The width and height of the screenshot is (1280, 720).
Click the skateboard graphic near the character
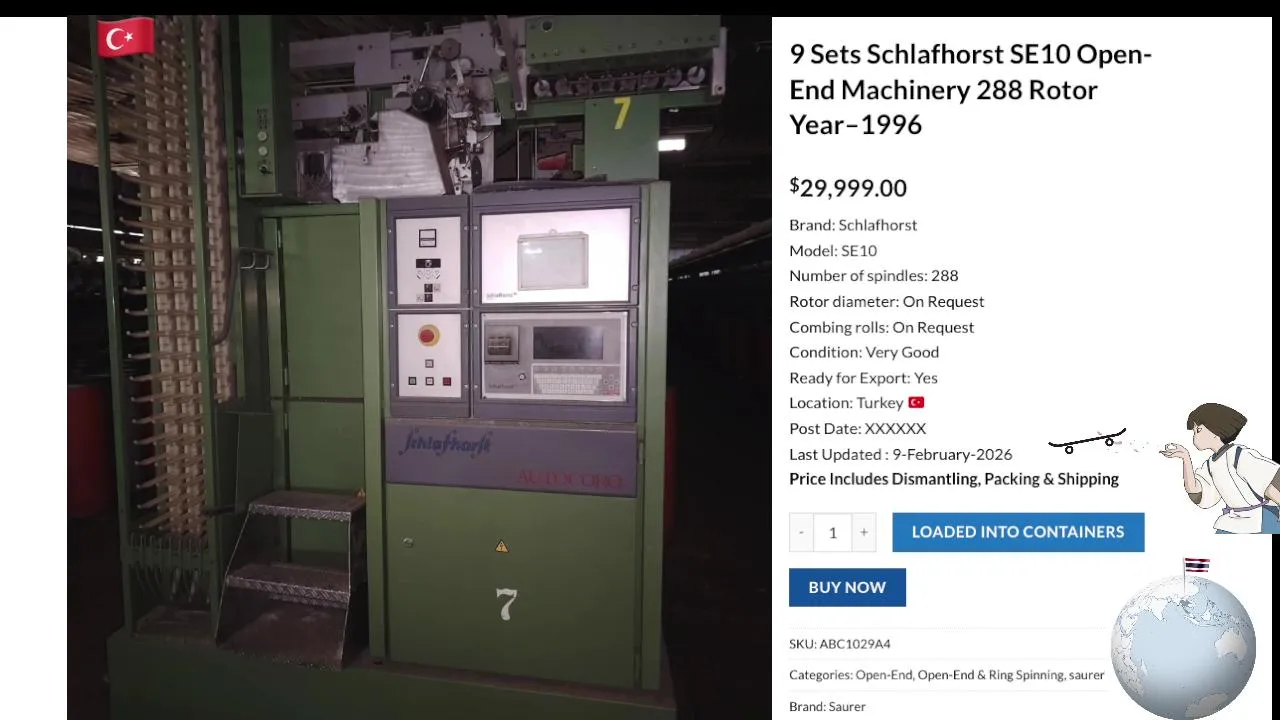coord(1087,441)
